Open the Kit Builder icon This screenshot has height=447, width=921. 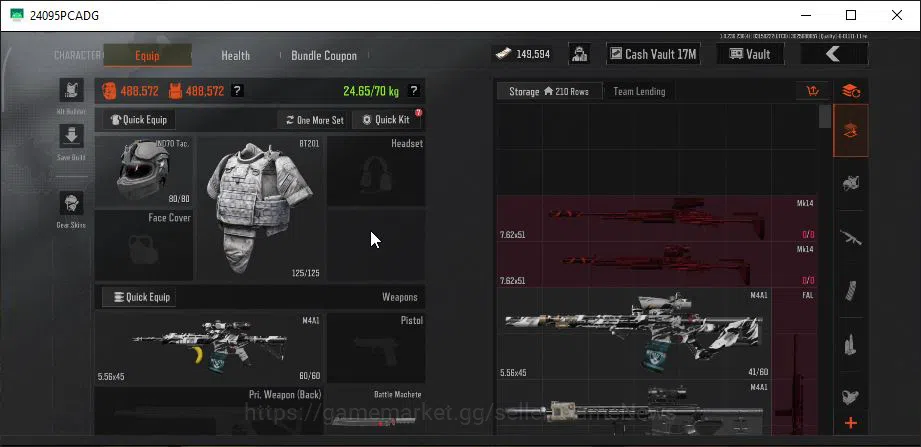(x=71, y=90)
